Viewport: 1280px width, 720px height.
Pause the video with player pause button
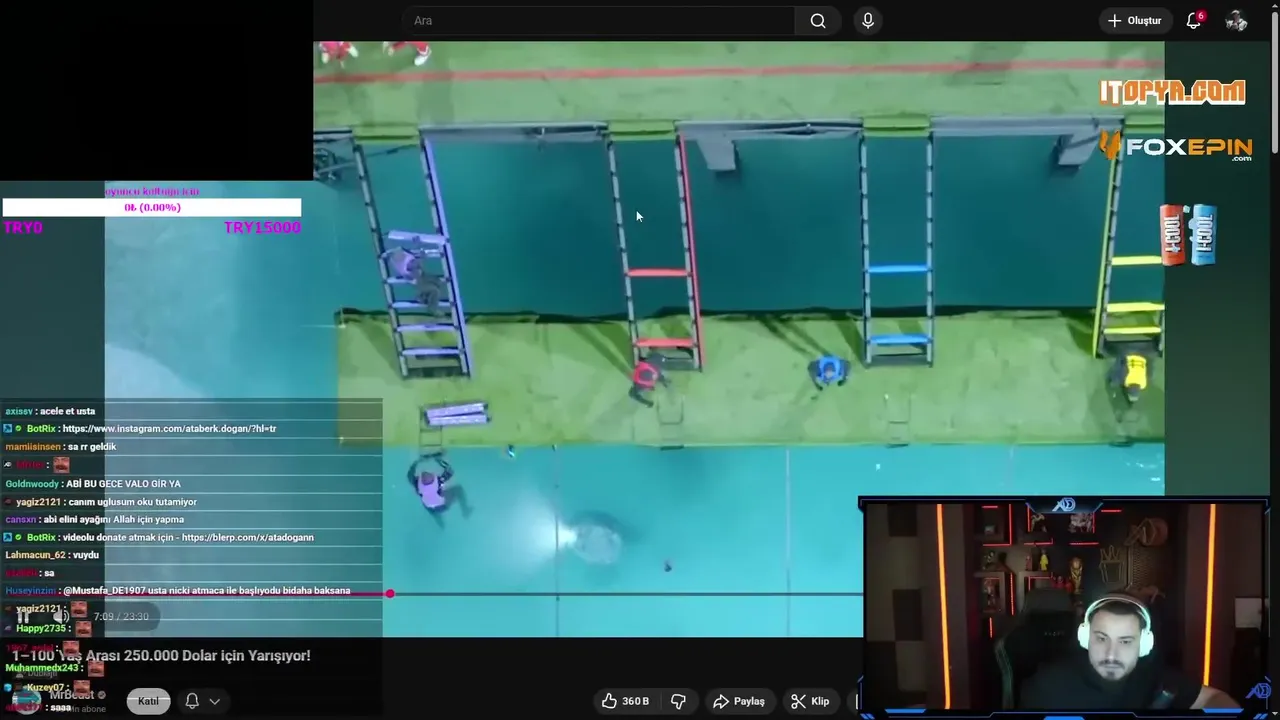[23, 616]
